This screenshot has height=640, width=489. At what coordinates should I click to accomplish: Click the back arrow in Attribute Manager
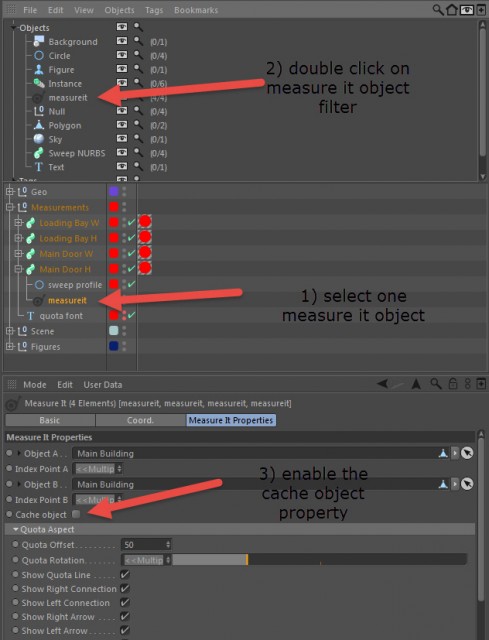383,384
